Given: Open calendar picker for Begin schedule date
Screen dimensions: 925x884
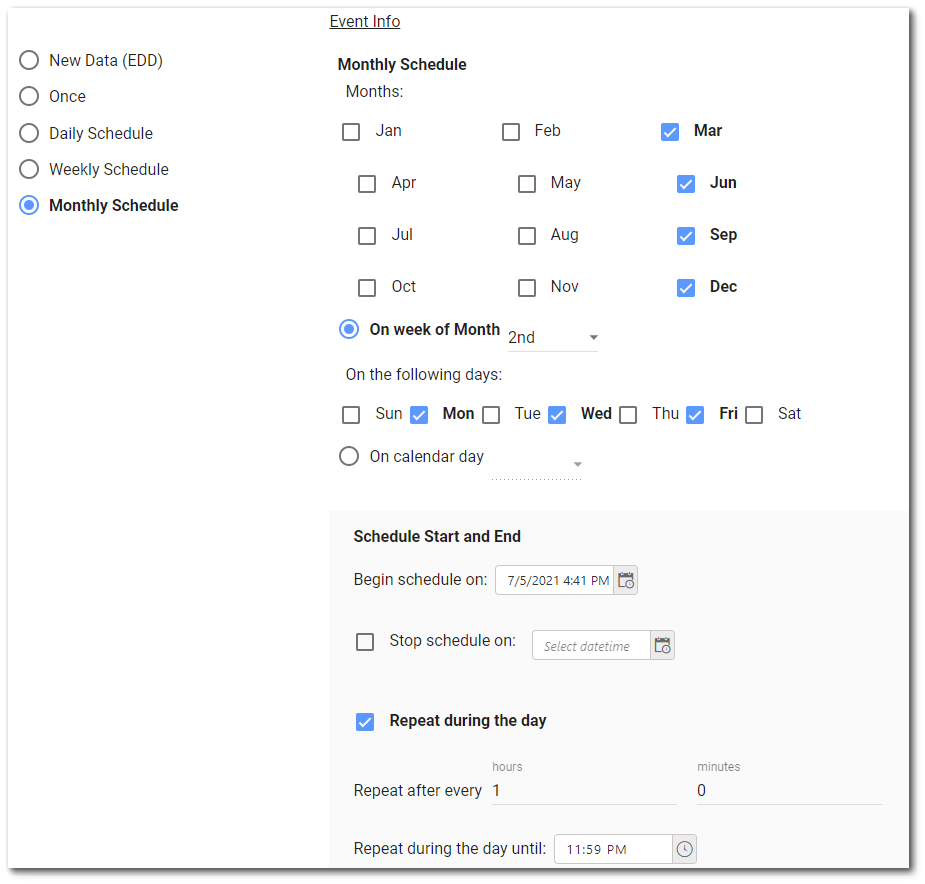Looking at the screenshot, I should (626, 580).
